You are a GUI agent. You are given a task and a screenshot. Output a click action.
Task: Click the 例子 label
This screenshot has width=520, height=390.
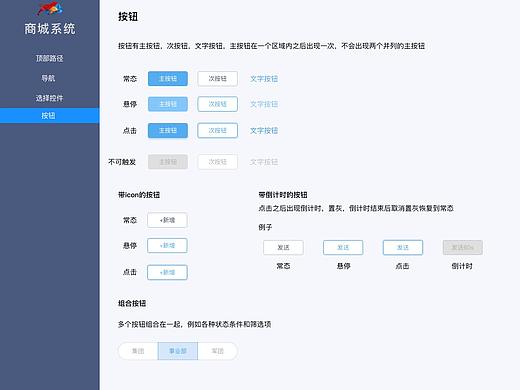[x=265, y=227]
